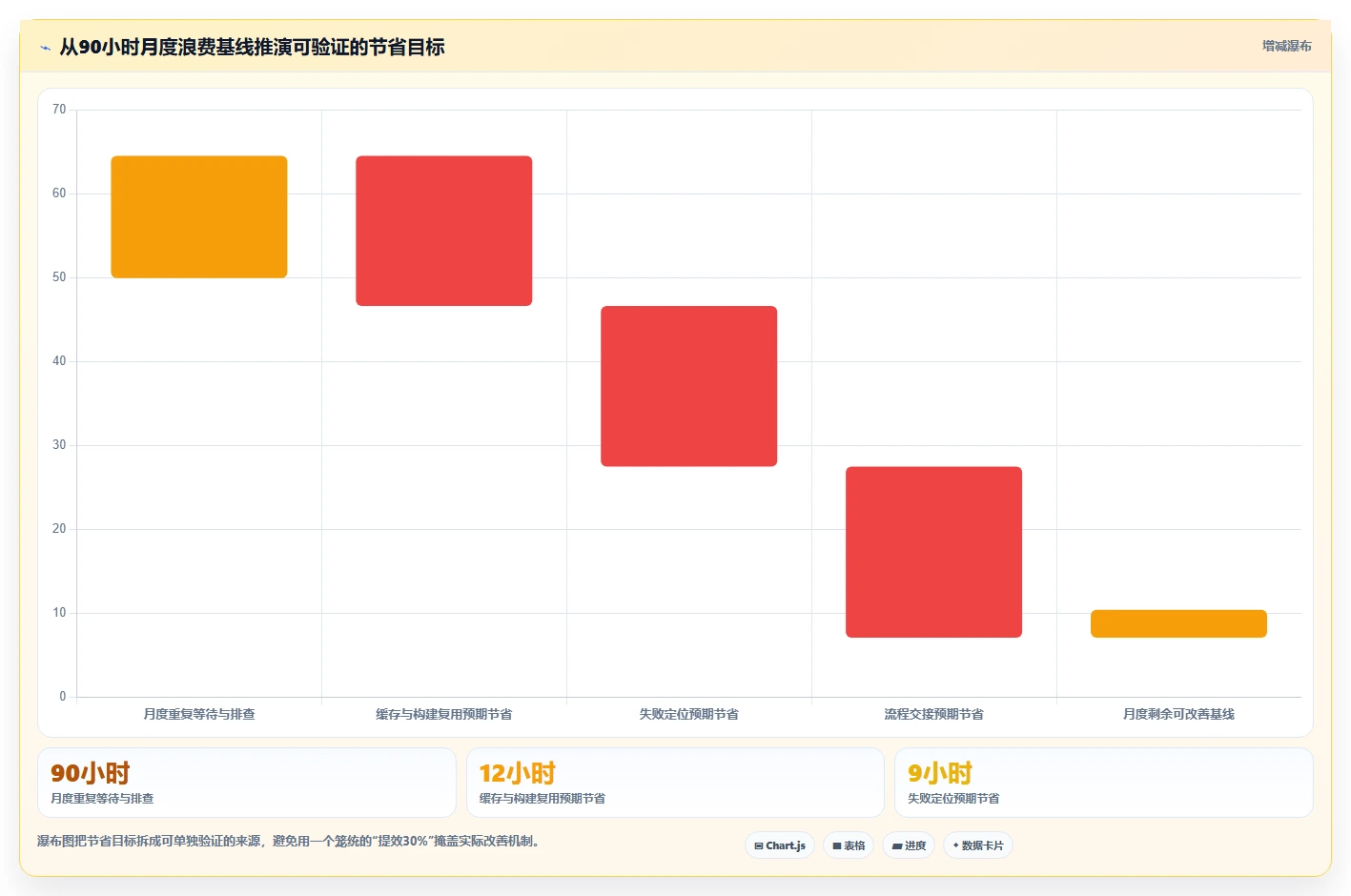The image size is (1351, 896).
Task: Click x-axis label 月度剩余可改善基线
Action: click(x=1178, y=714)
